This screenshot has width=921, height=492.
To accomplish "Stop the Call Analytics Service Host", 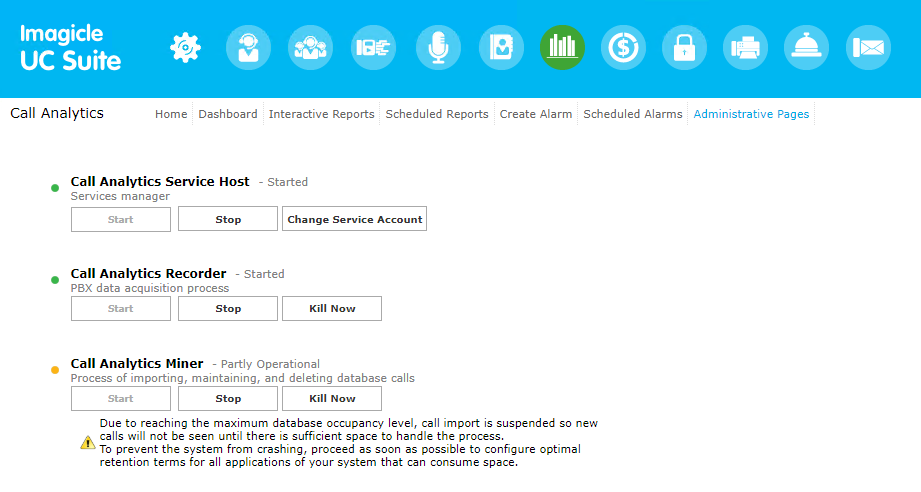I will [x=228, y=219].
